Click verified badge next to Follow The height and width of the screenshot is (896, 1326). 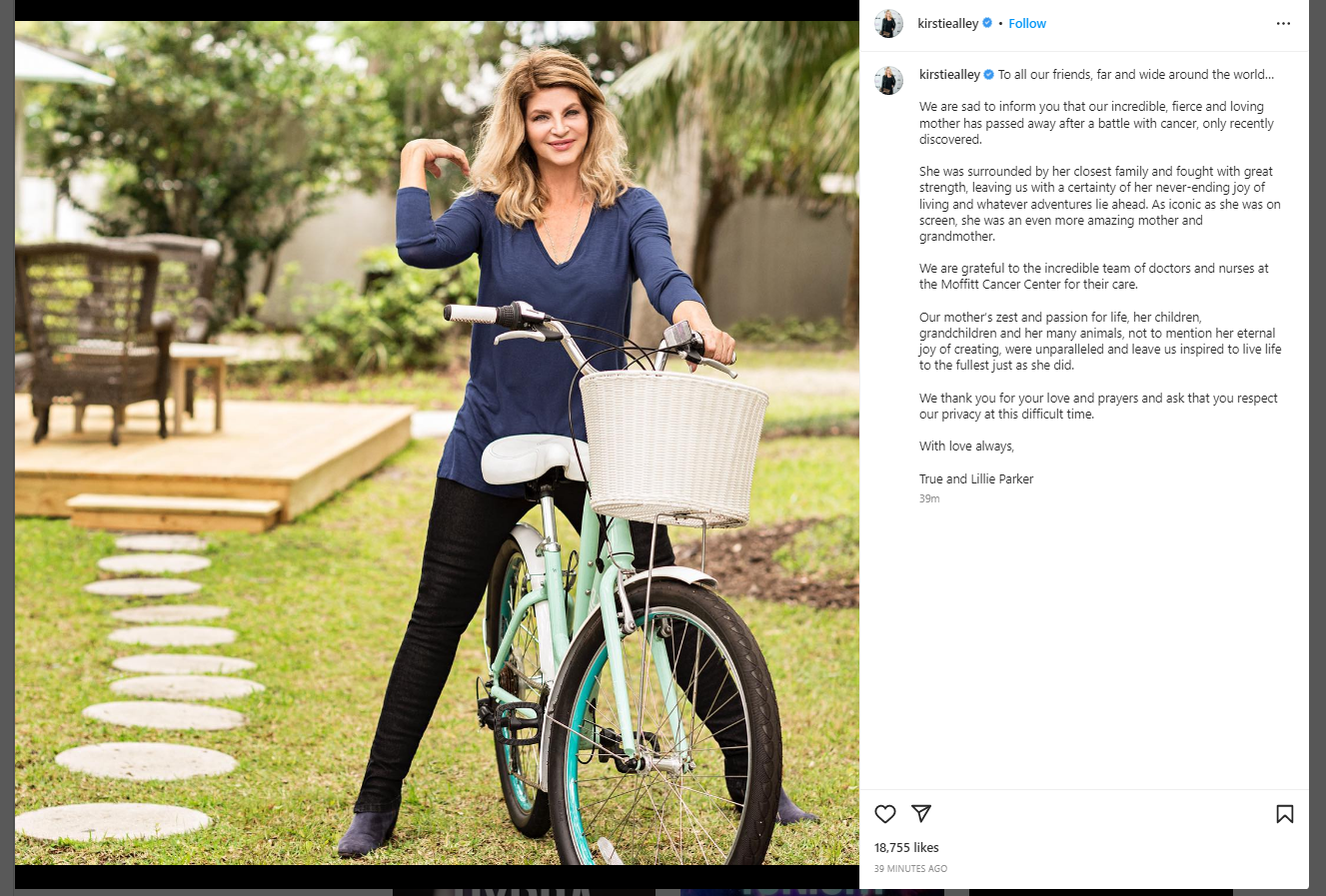987,23
